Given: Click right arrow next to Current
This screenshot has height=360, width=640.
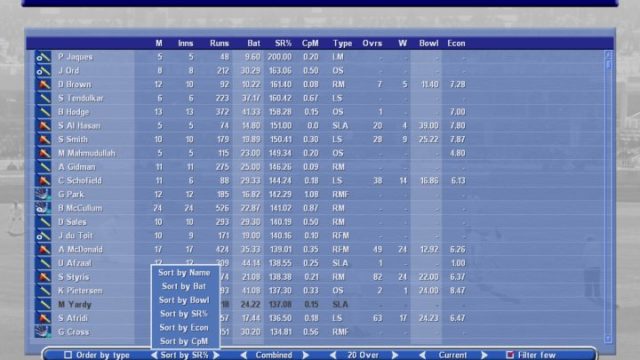Looking at the screenshot, I should click(484, 355).
